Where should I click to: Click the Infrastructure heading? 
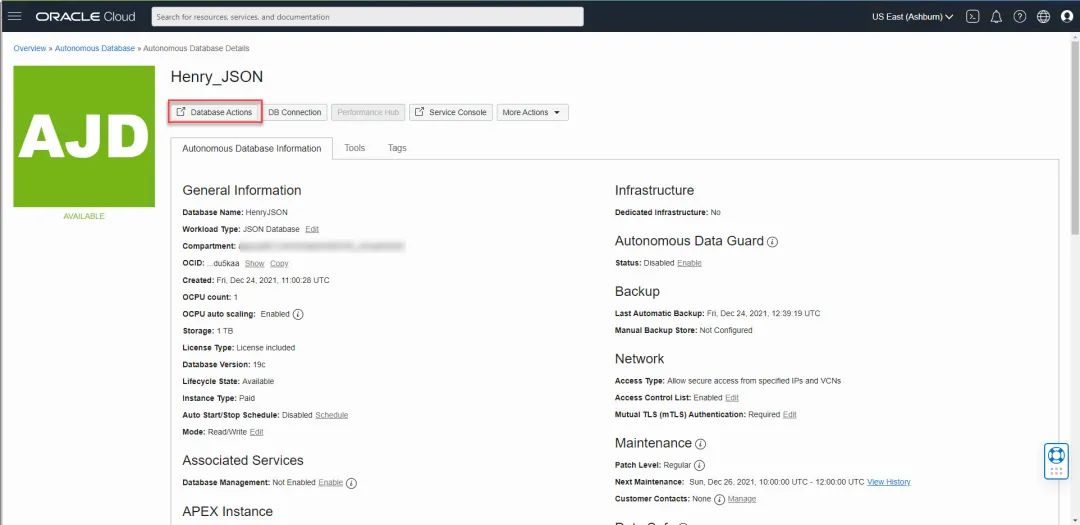pos(654,190)
